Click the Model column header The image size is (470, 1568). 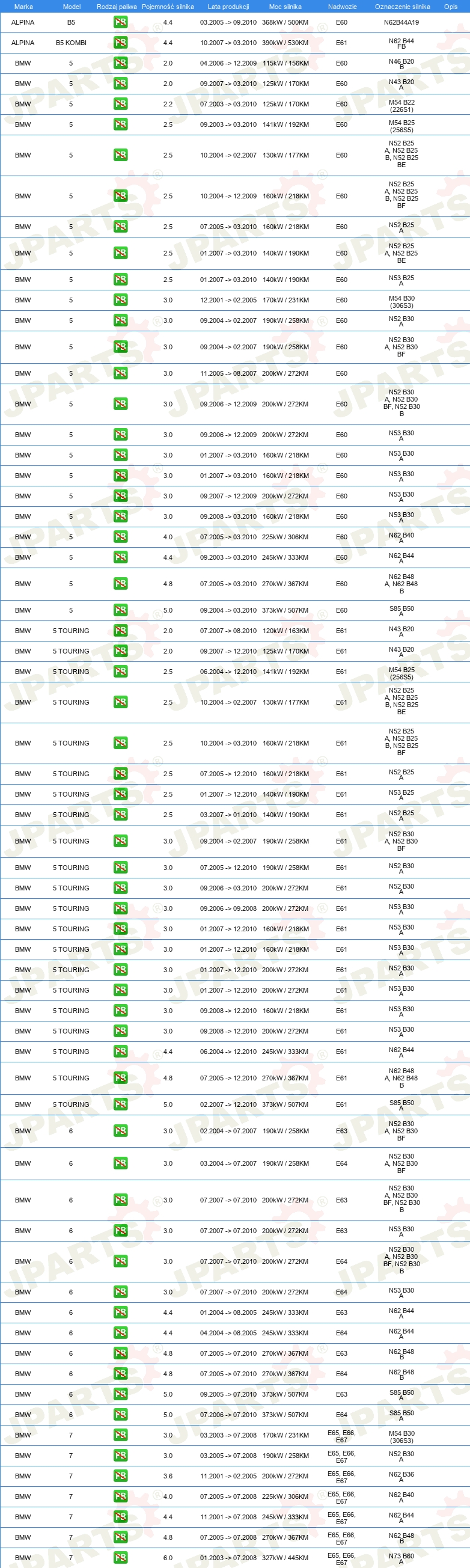coord(72,7)
